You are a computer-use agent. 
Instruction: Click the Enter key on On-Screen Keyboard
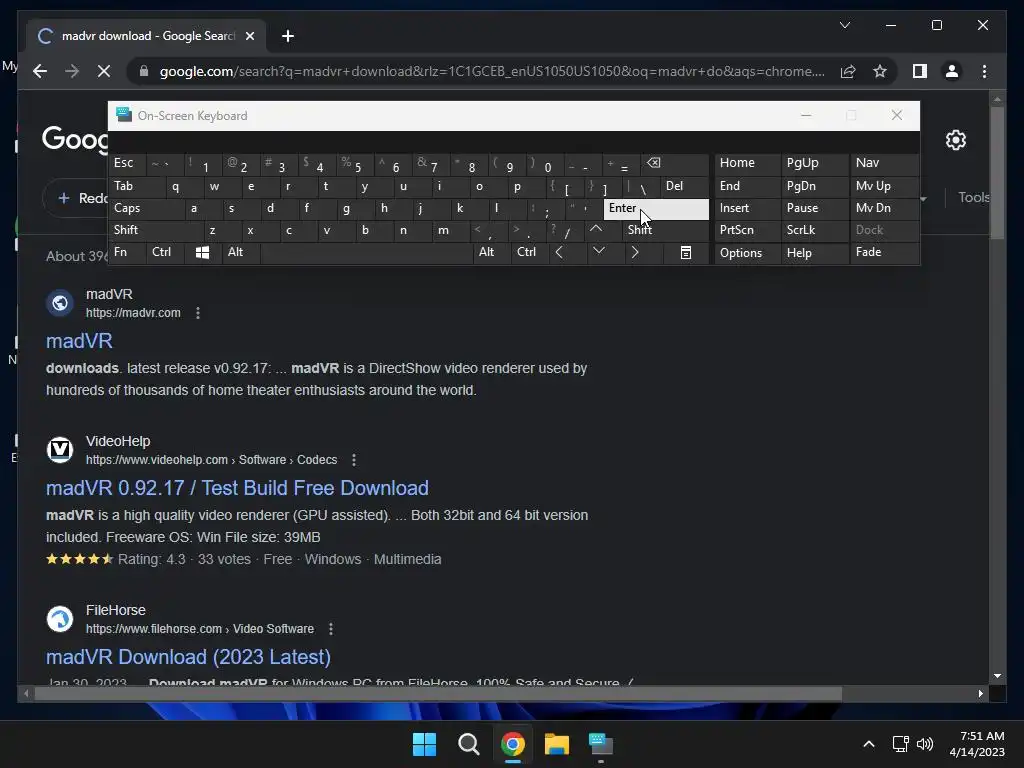point(655,209)
